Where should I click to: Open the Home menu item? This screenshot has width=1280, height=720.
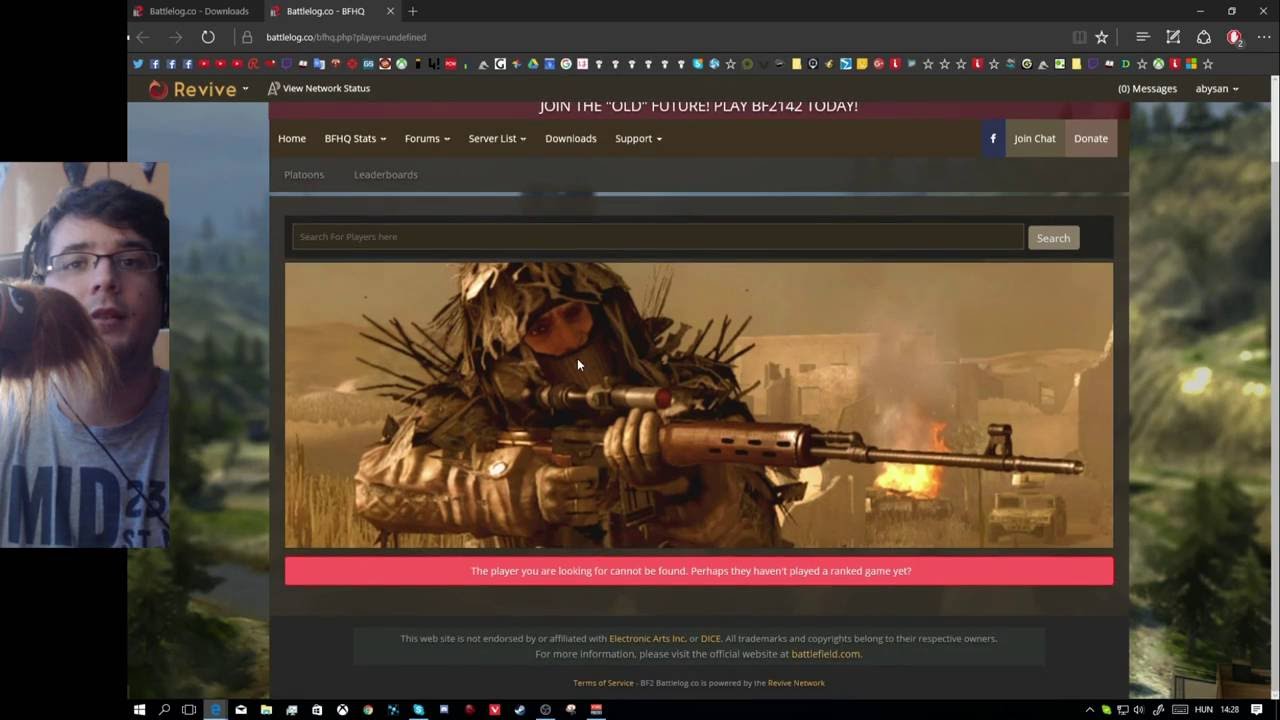click(x=292, y=138)
